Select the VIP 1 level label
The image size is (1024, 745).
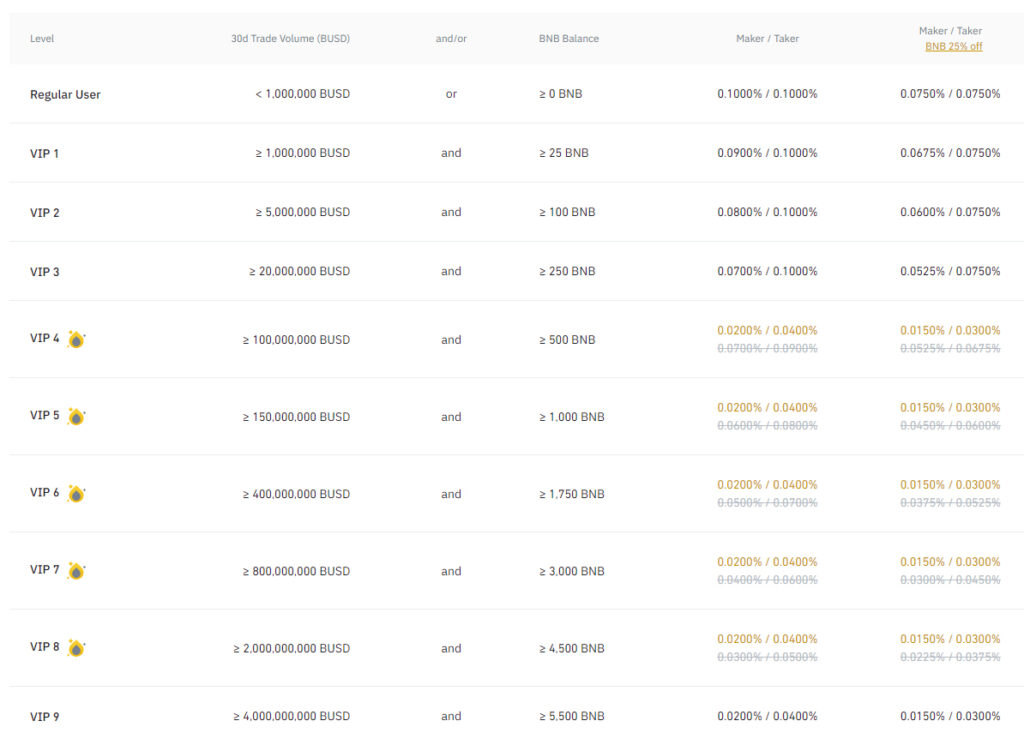(44, 153)
